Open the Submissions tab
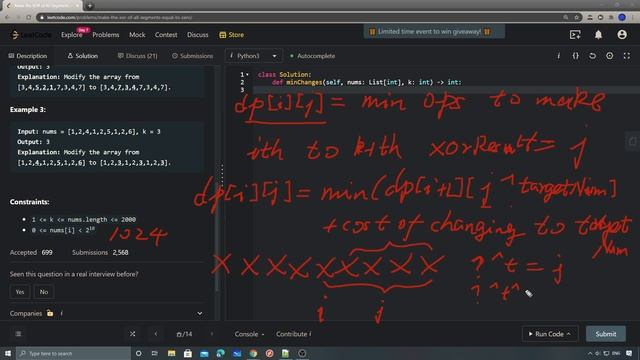This screenshot has height=360, width=640. click(x=193, y=56)
